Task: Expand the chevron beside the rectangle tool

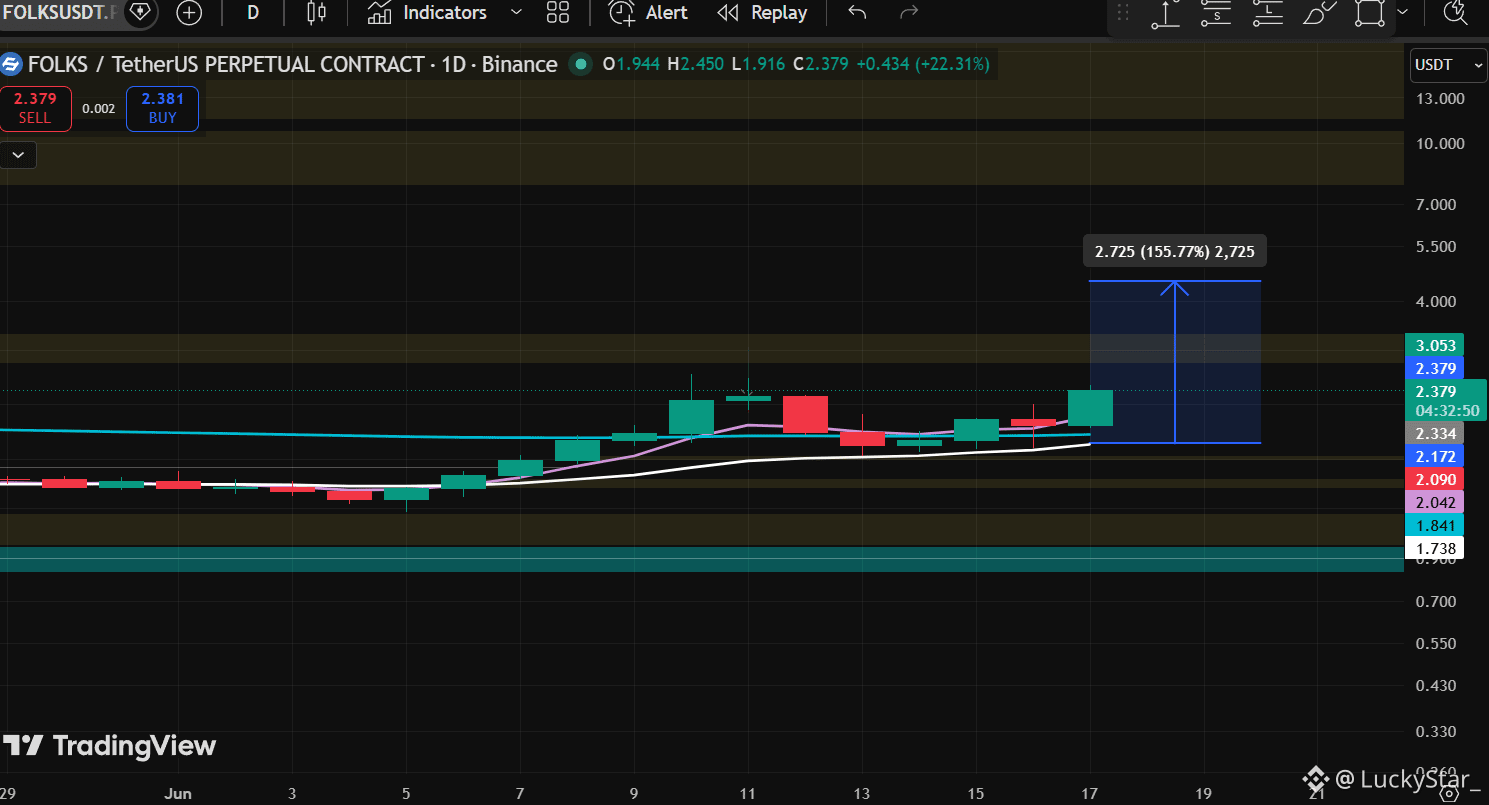Action: click(x=1402, y=13)
